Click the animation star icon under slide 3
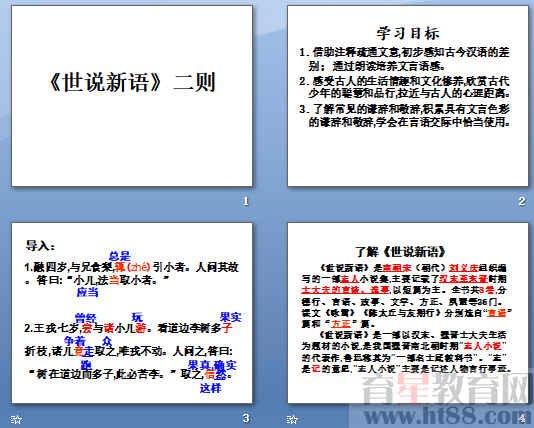This screenshot has height=428, width=534. [x=16, y=419]
